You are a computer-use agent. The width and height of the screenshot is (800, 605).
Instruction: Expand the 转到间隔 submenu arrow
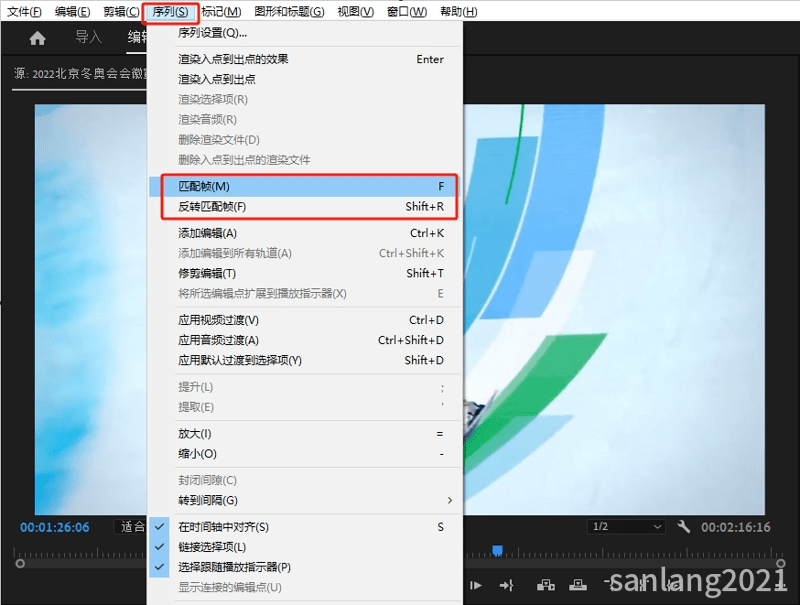[449, 500]
